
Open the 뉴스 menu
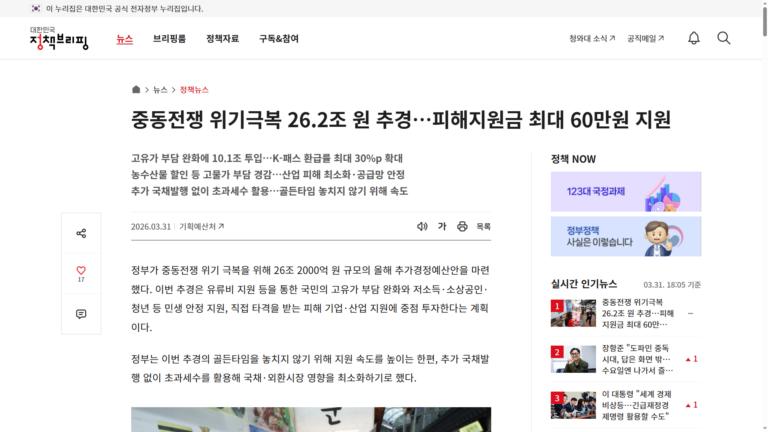click(124, 39)
